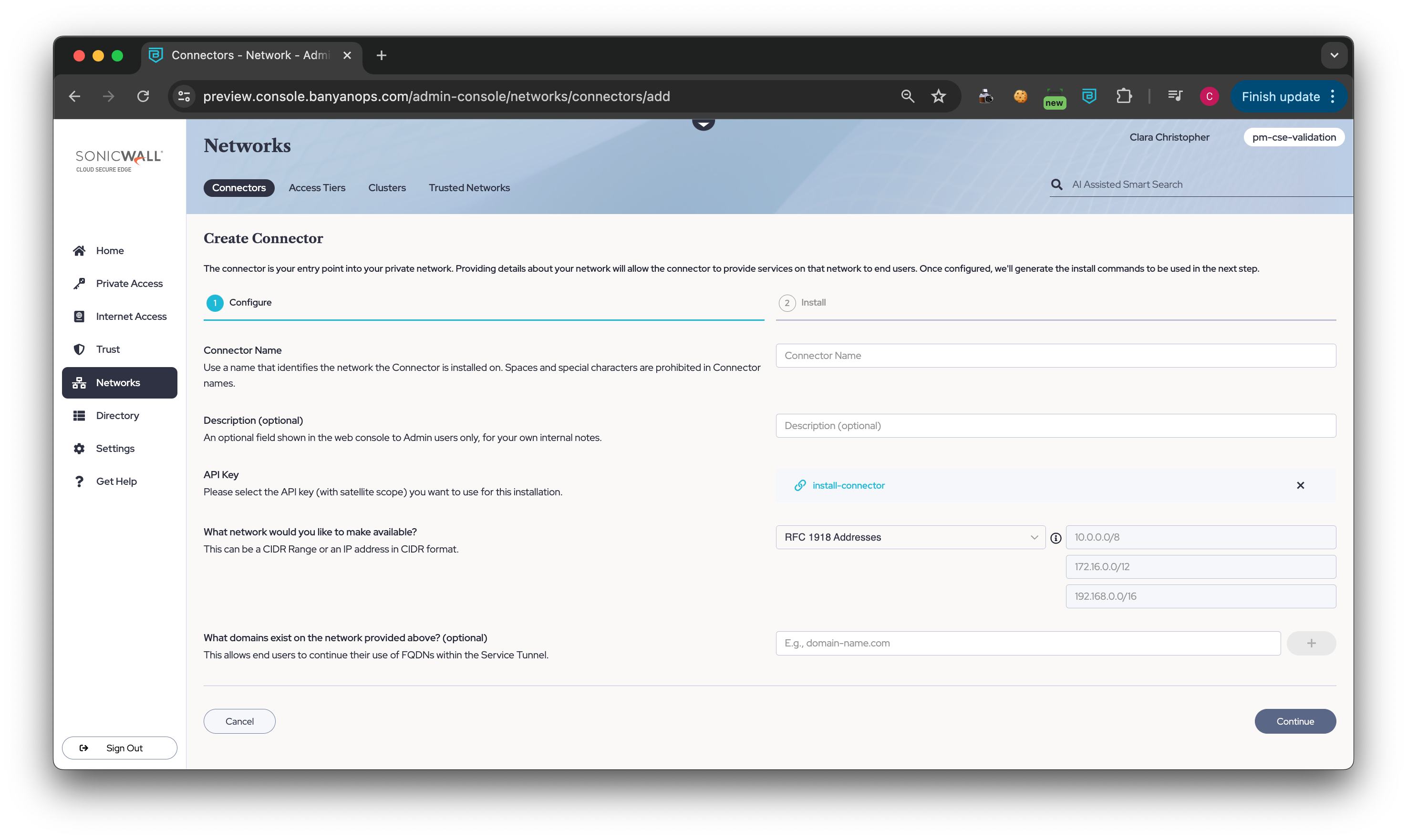
Task: Click the install-connector link
Action: 848,485
